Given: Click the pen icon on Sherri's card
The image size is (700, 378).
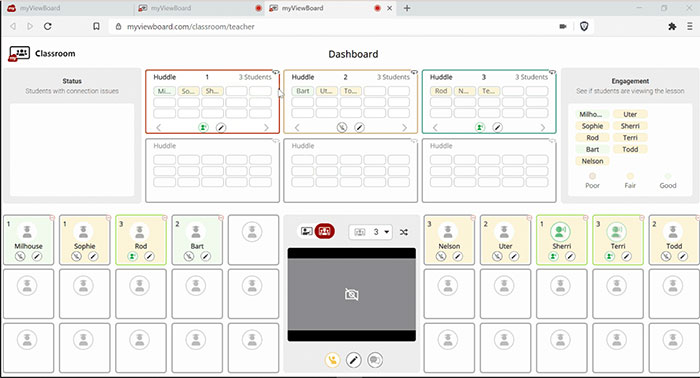Looking at the screenshot, I should click(570, 256).
